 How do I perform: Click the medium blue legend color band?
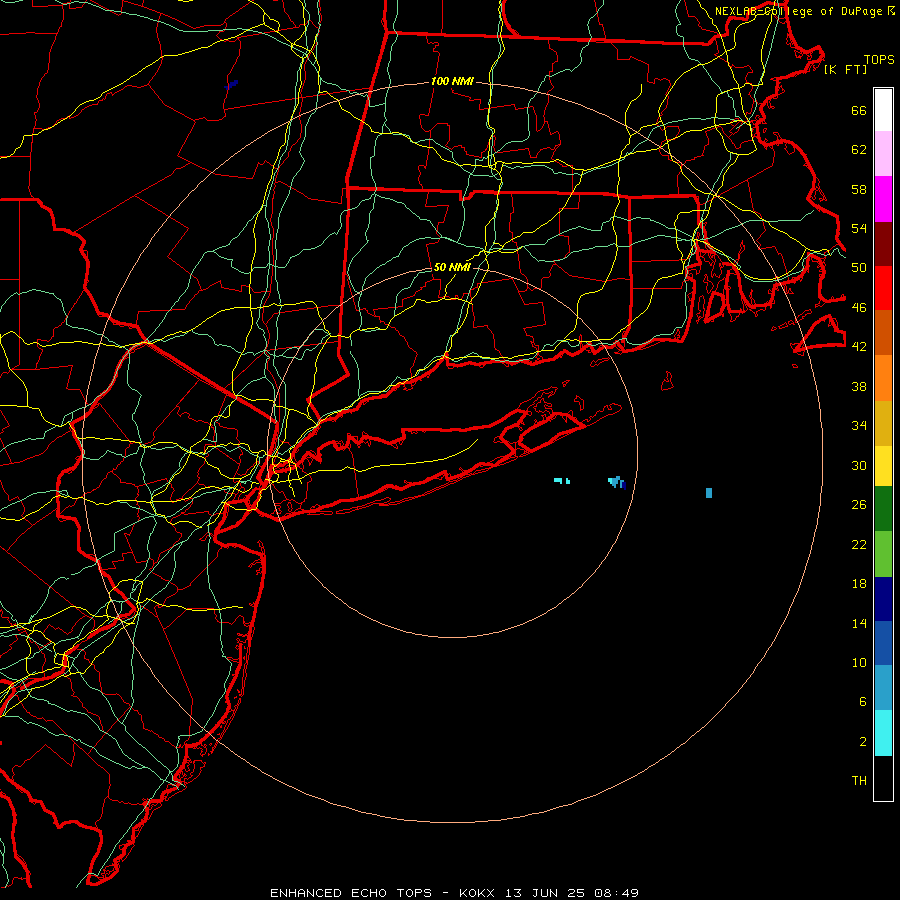tap(883, 643)
